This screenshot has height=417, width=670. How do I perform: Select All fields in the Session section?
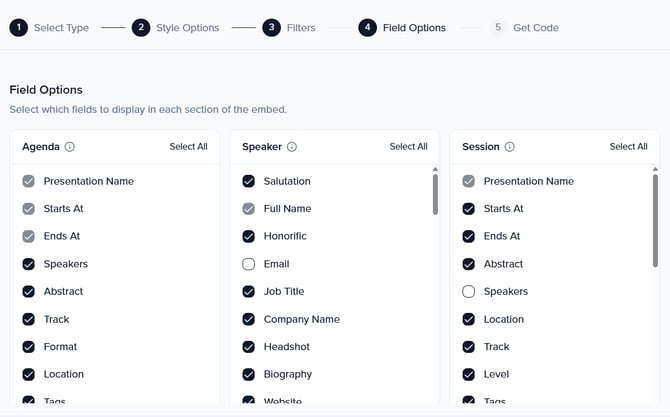628,147
